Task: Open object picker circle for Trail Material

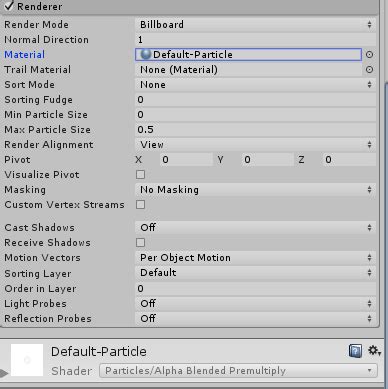Action: 369,70
